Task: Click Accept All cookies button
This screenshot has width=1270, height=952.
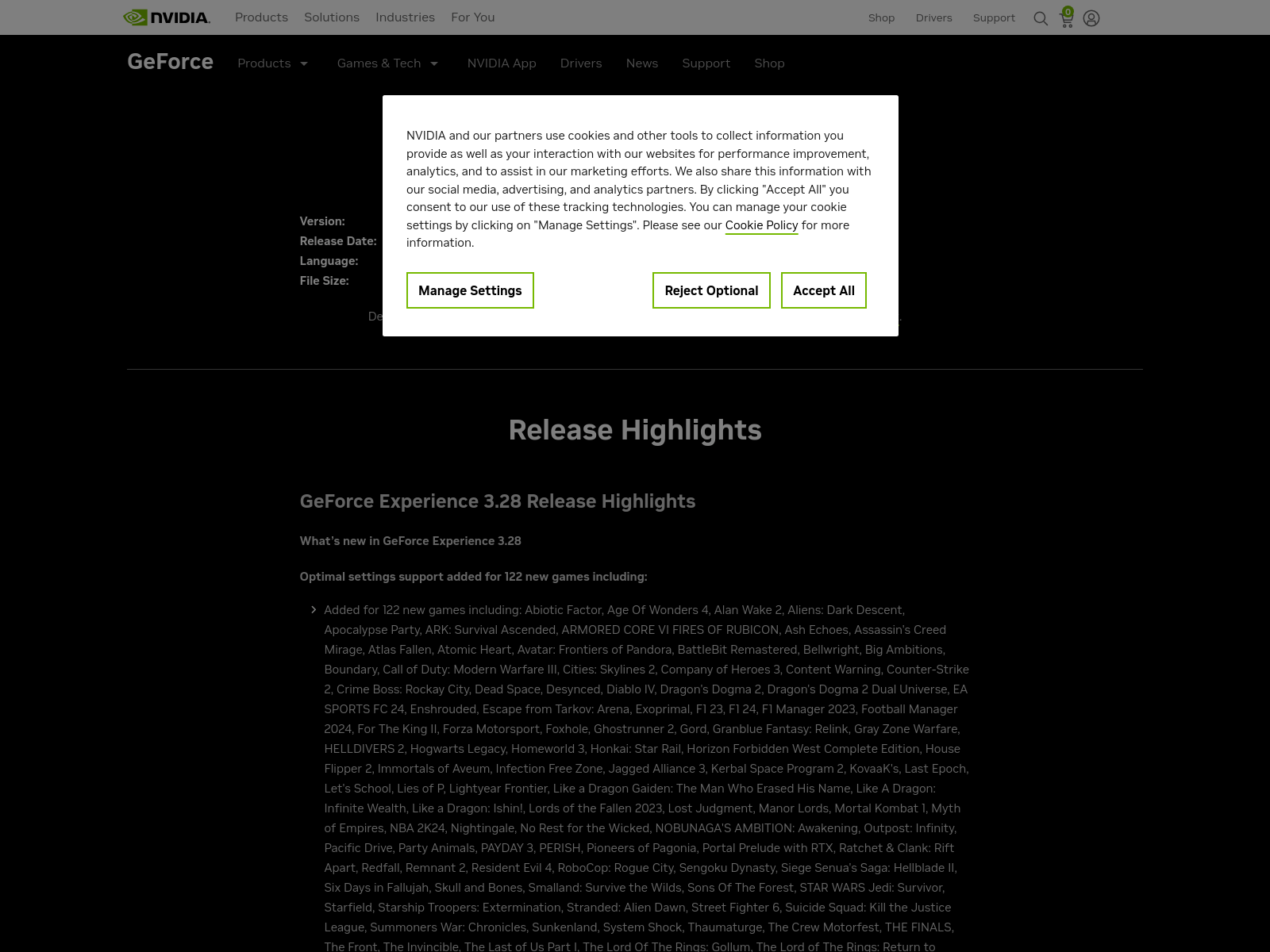Action: [x=824, y=290]
